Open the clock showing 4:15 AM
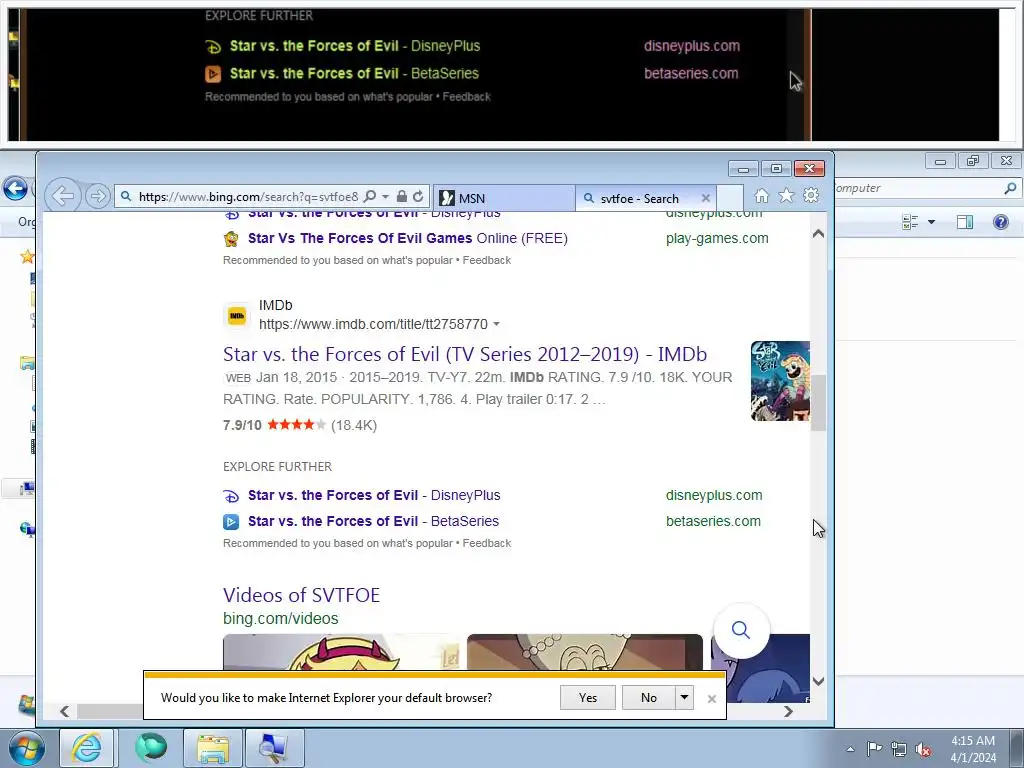Viewport: 1024px width, 768px height. pyautogui.click(x=973, y=749)
